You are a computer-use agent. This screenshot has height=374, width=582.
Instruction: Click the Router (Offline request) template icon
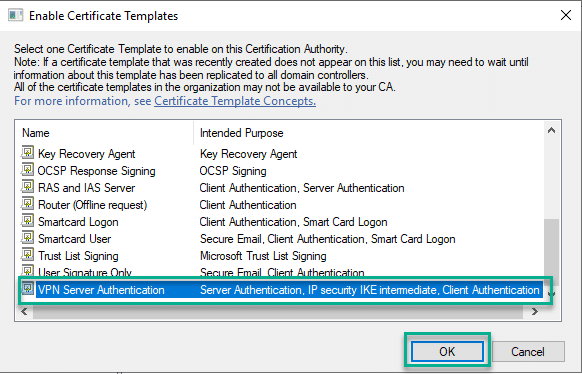point(27,204)
